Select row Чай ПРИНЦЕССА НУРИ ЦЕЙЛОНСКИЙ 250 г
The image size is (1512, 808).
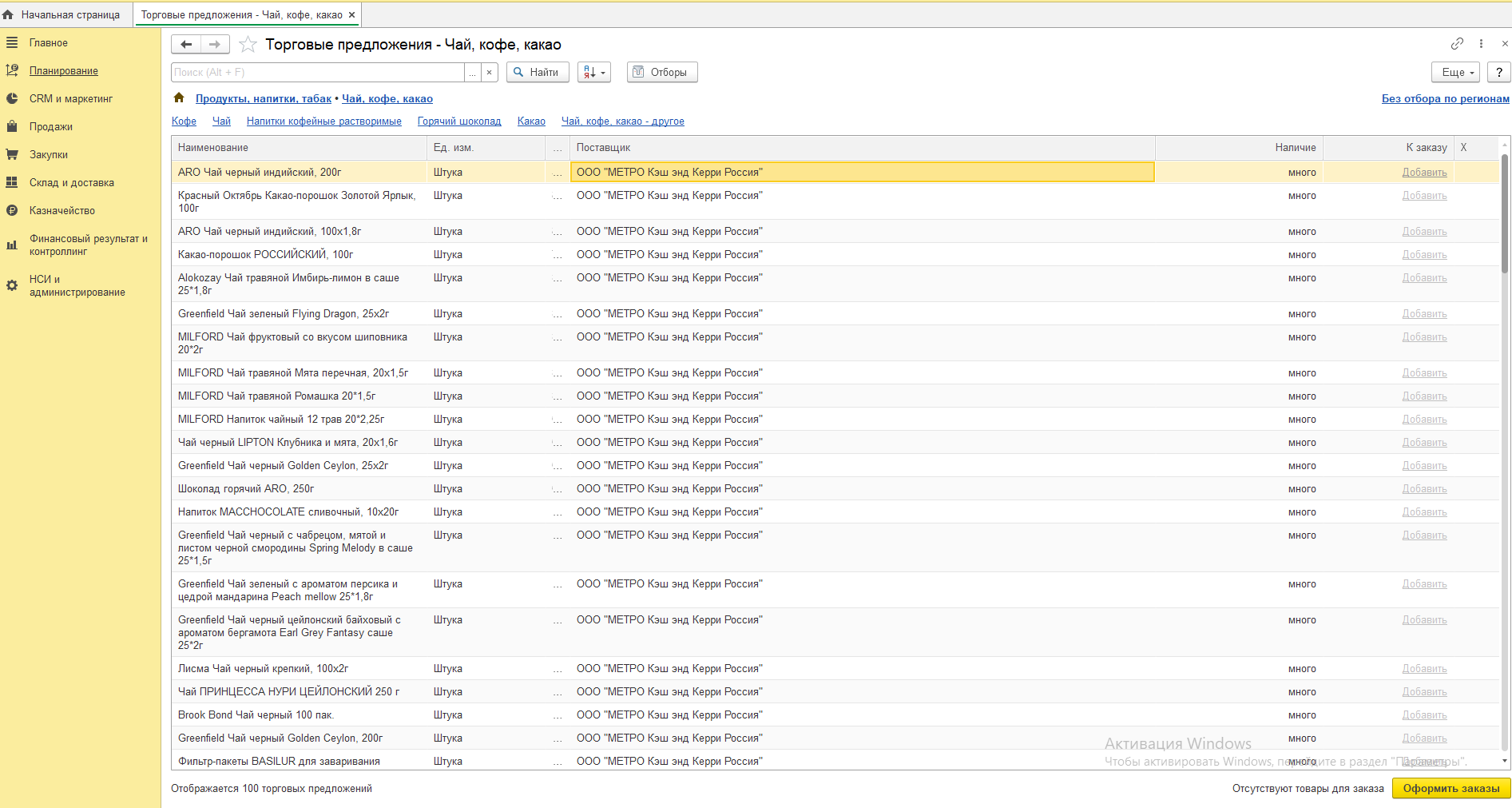click(835, 691)
